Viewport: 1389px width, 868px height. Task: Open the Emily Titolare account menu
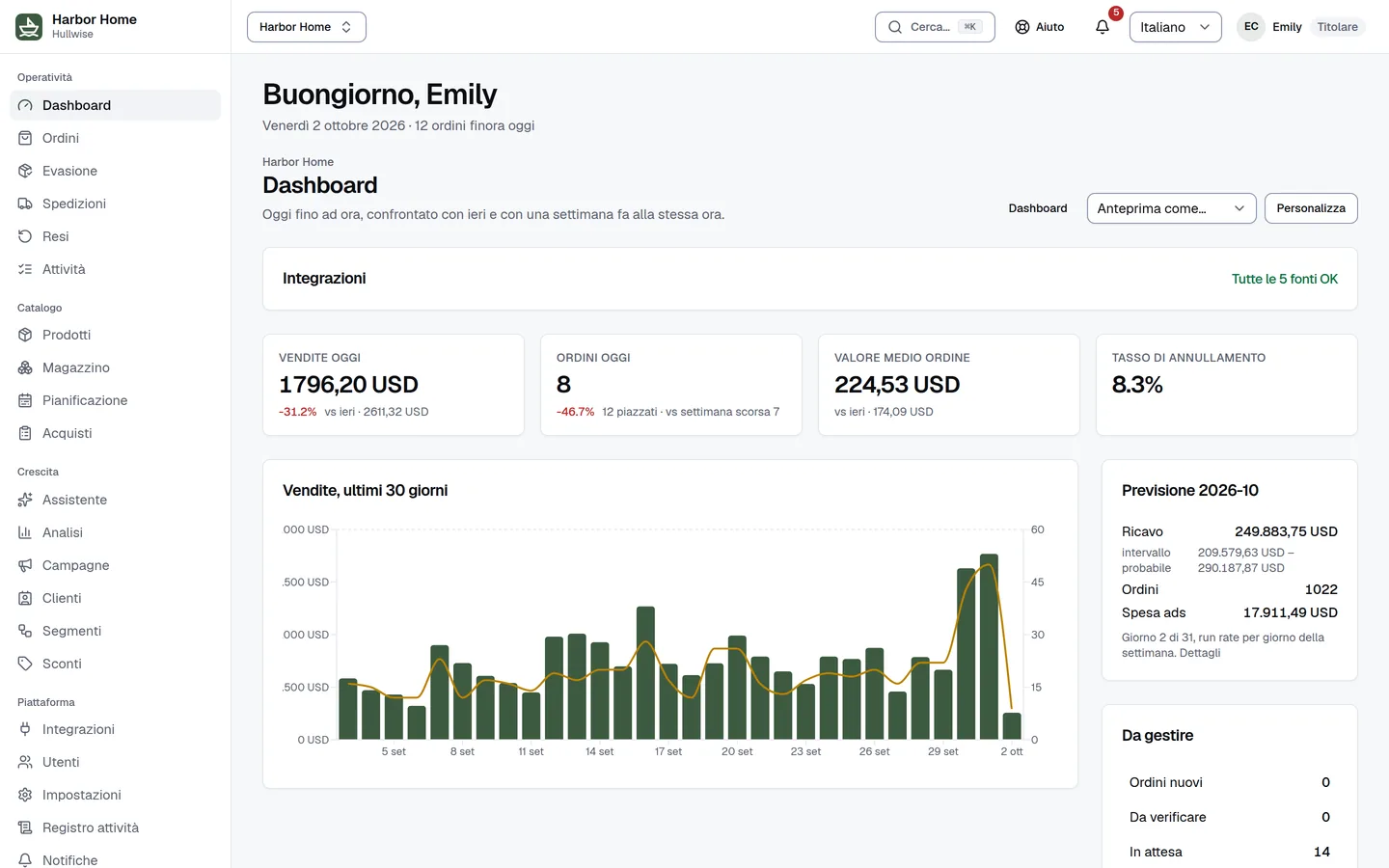(x=1301, y=27)
